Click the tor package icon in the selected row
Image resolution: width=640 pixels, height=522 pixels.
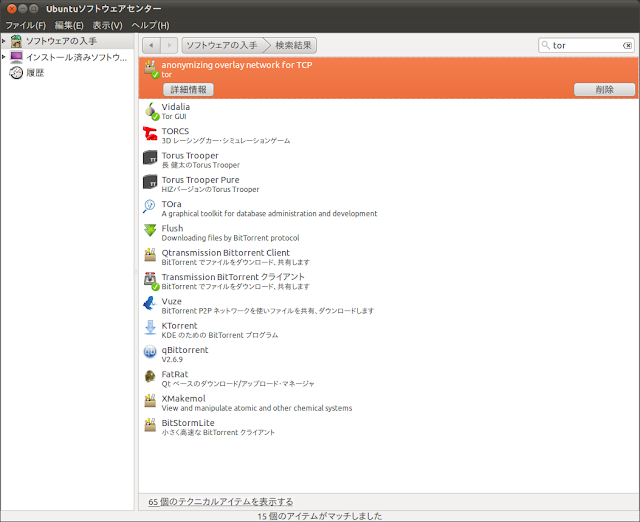click(151, 69)
